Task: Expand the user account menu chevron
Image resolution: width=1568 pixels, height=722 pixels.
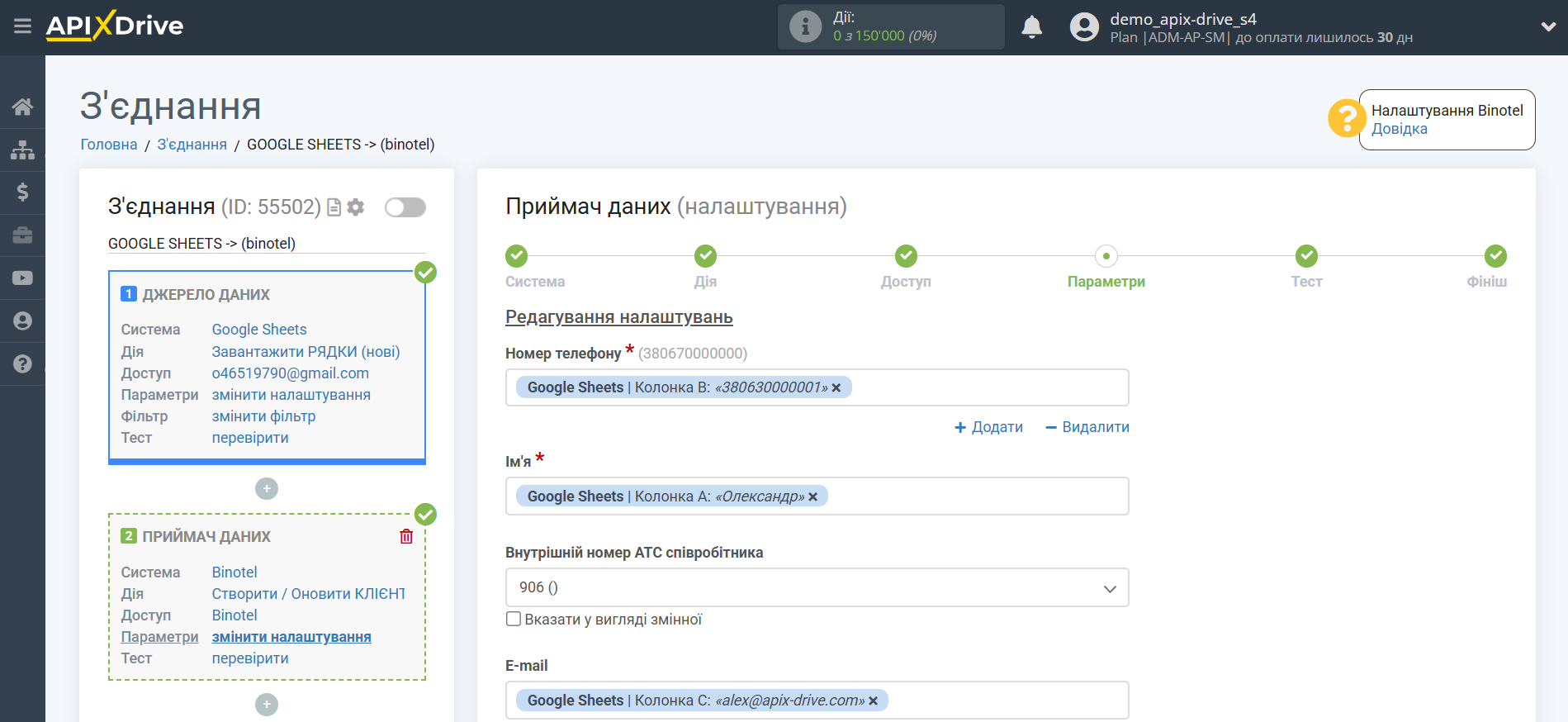Action: pos(1548,26)
